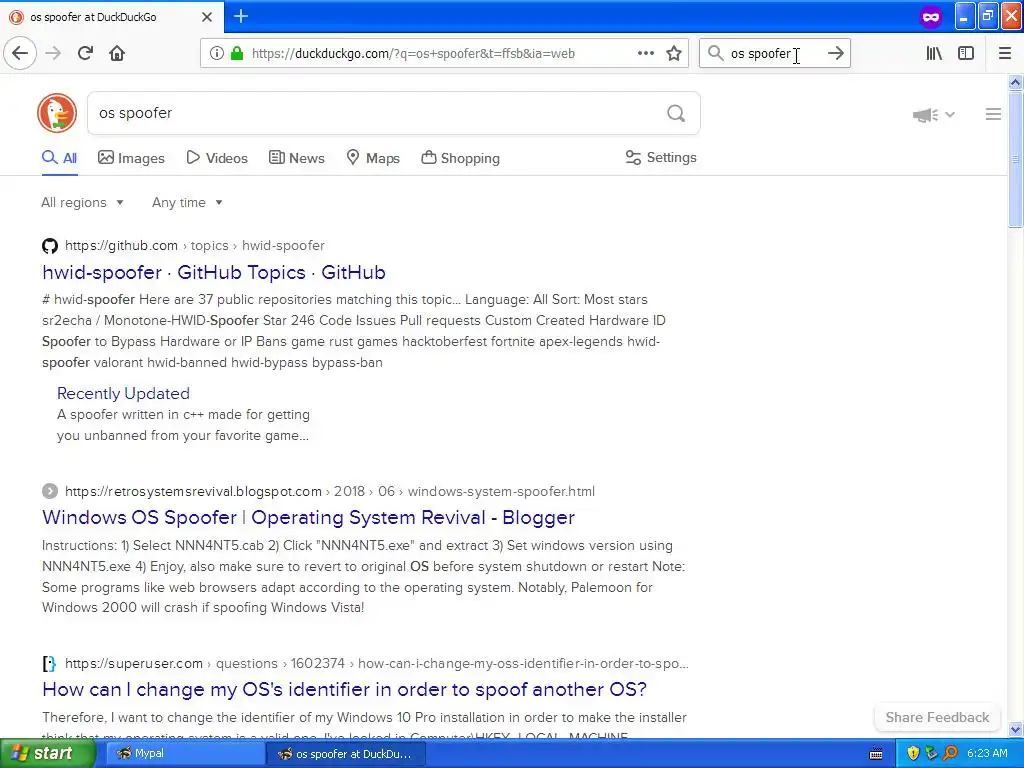
Task: Click the vertical scrollbar thumb
Action: click(x=1015, y=159)
